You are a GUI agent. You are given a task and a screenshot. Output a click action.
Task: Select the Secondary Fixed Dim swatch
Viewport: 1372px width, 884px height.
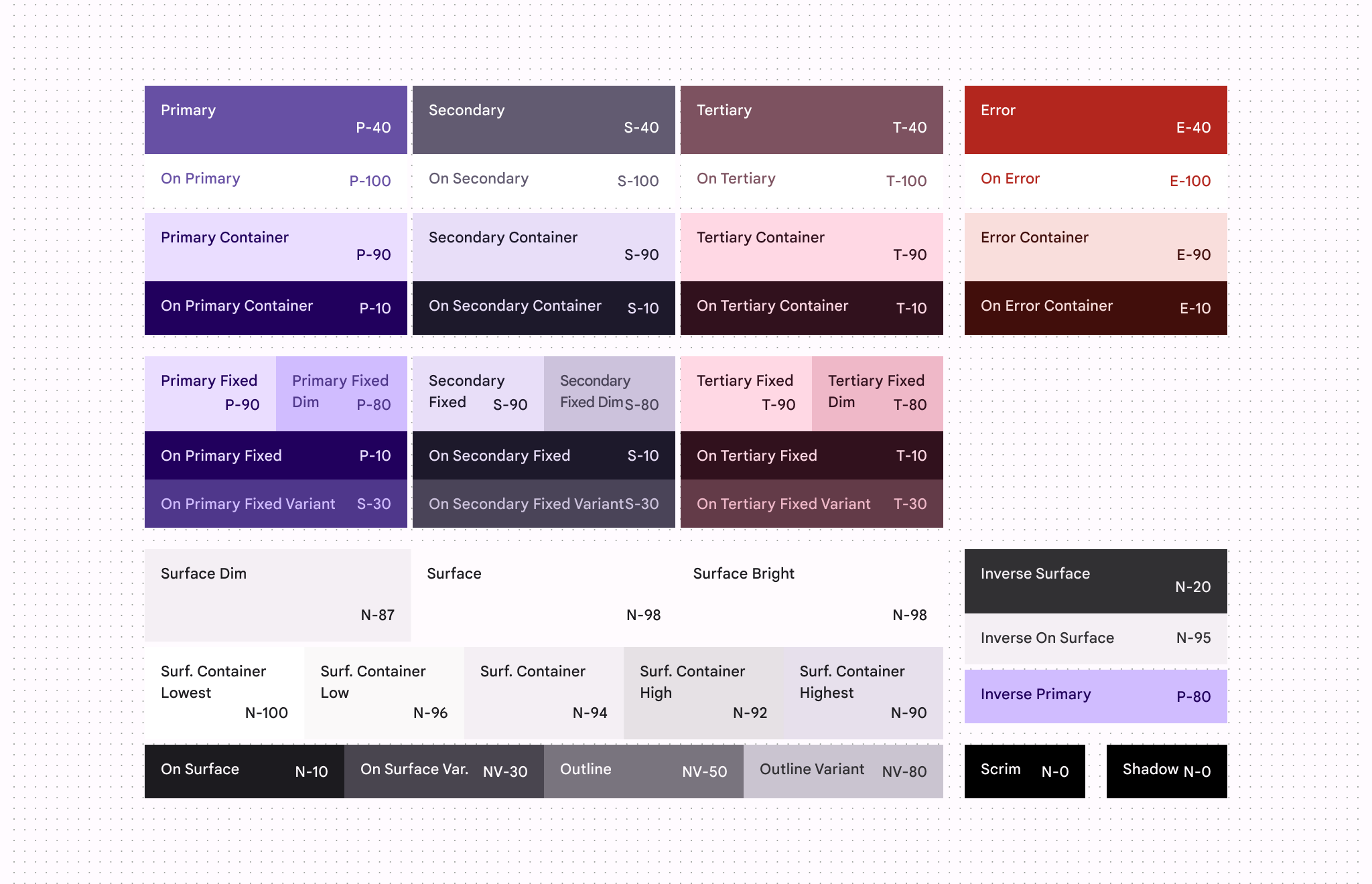point(609,393)
